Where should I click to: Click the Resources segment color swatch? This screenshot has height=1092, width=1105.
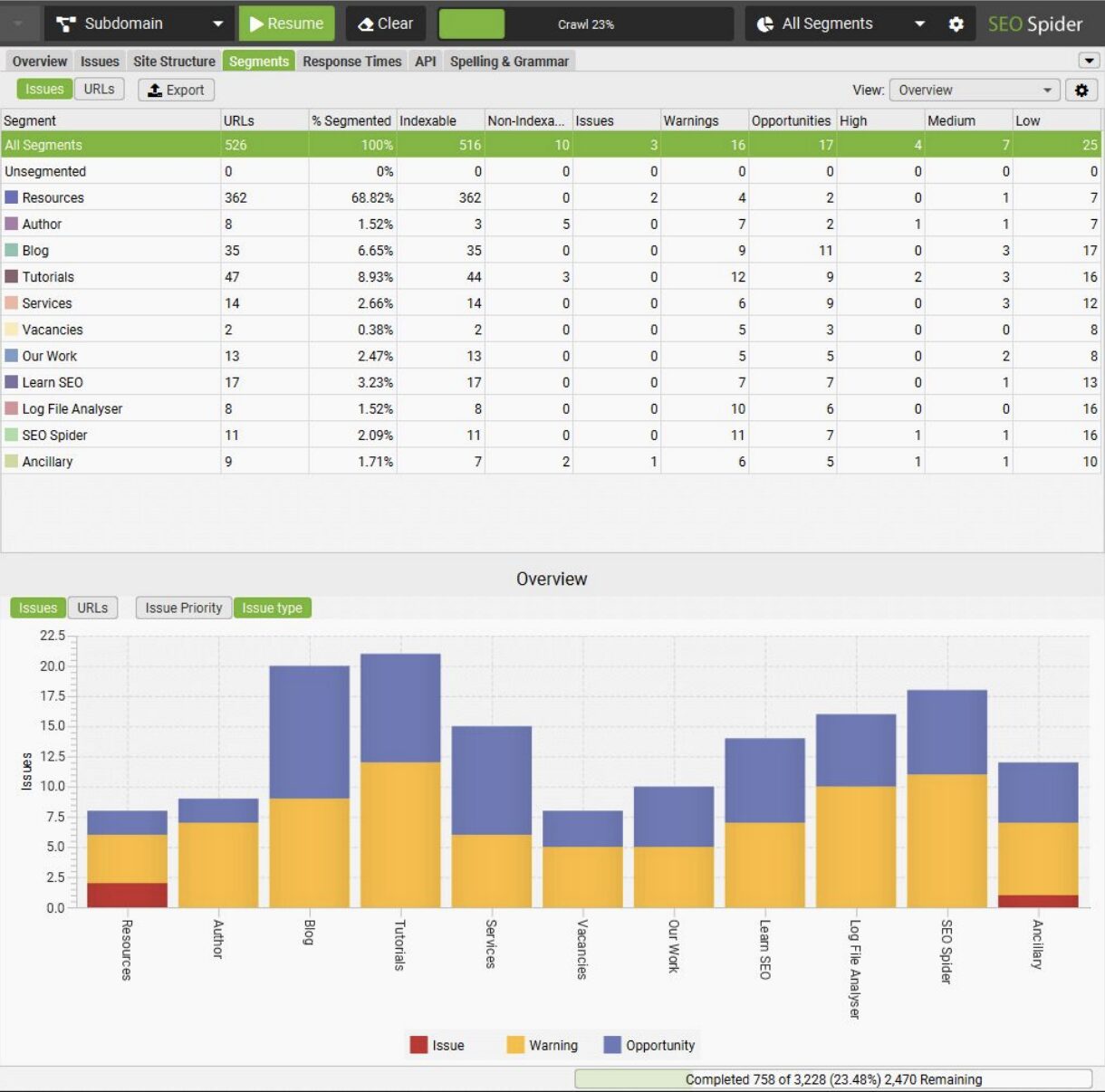12,197
